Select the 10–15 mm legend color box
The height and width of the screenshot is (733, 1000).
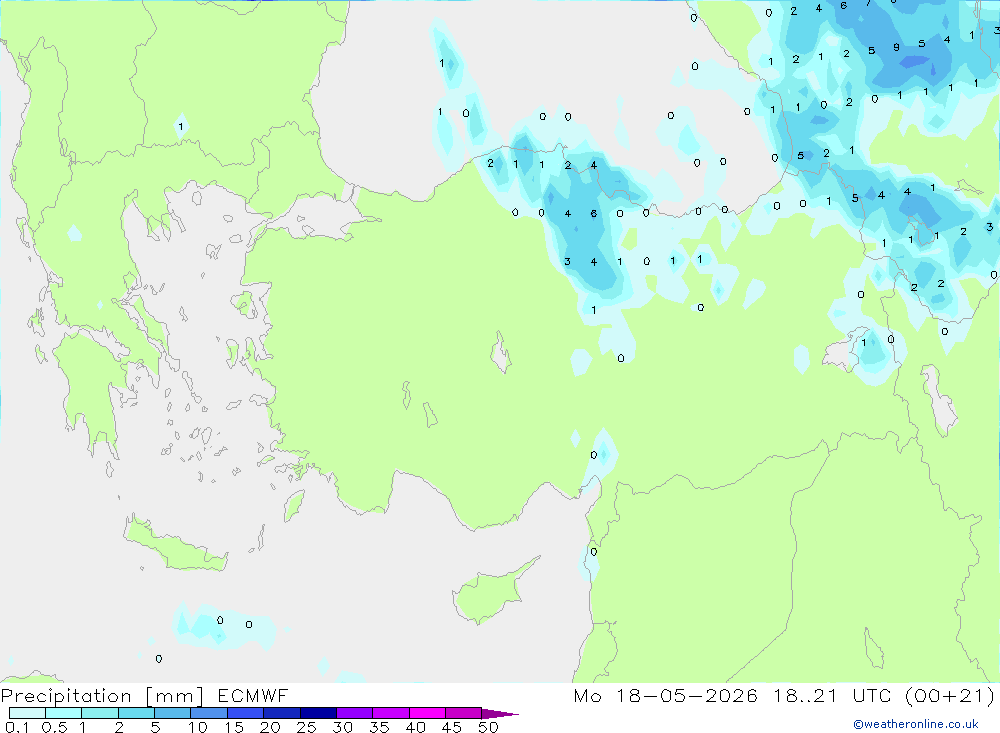point(209,713)
